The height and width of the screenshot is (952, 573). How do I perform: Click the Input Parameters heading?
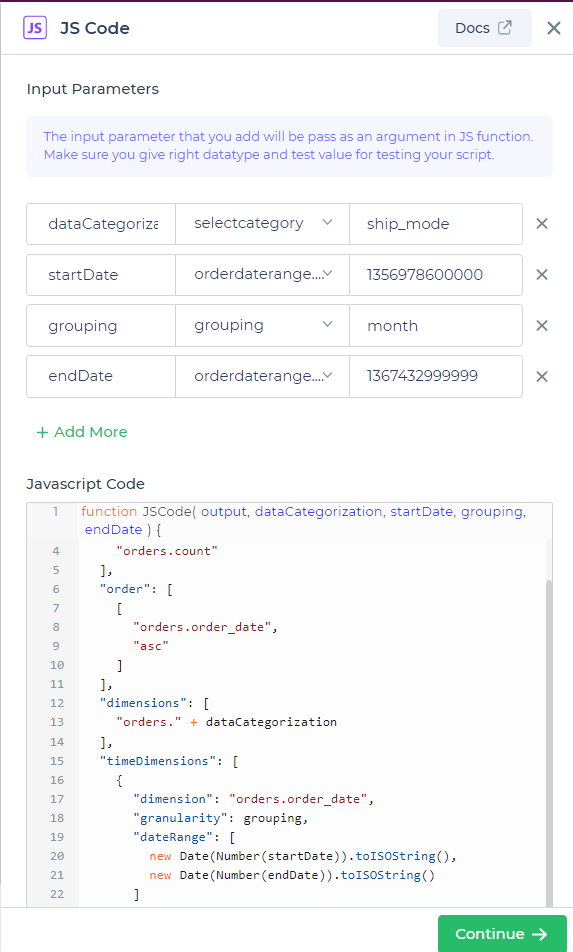click(93, 89)
